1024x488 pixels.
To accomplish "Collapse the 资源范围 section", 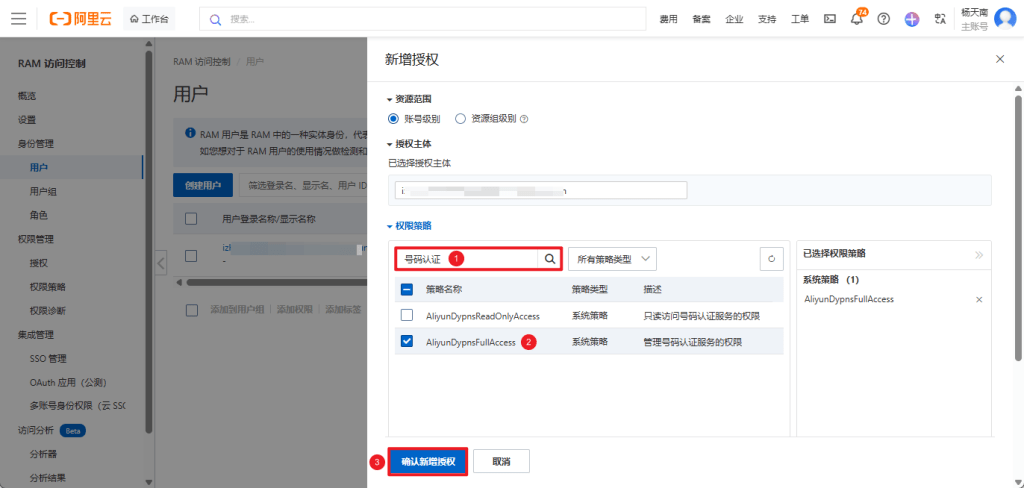I will [x=409, y=99].
